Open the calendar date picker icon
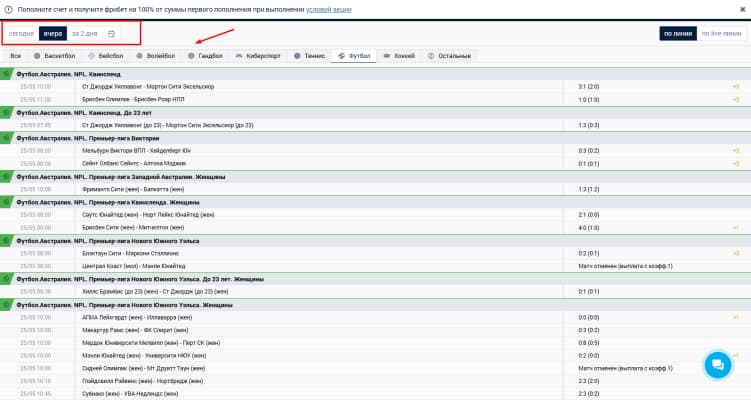The image size is (751, 400). click(112, 34)
